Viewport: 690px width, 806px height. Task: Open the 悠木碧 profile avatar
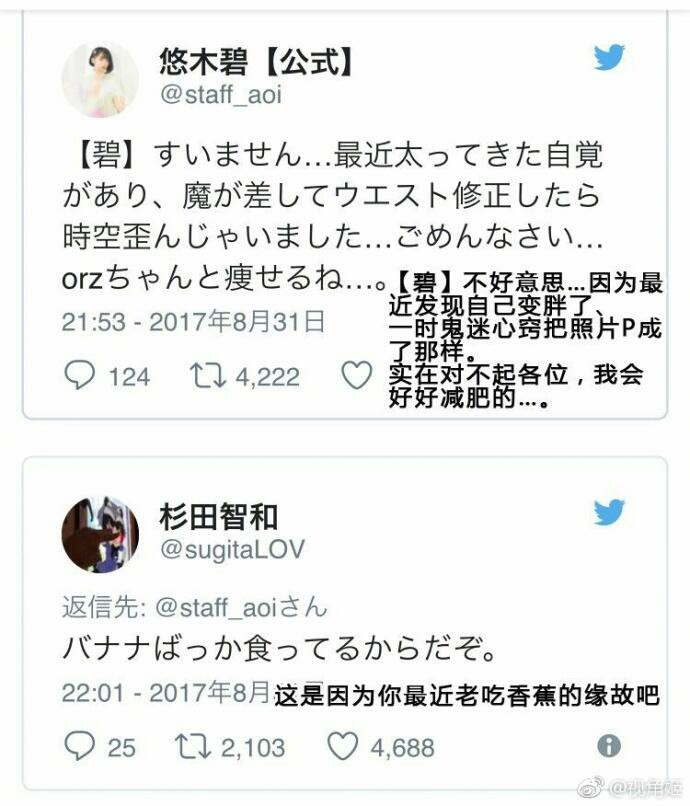pos(100,80)
